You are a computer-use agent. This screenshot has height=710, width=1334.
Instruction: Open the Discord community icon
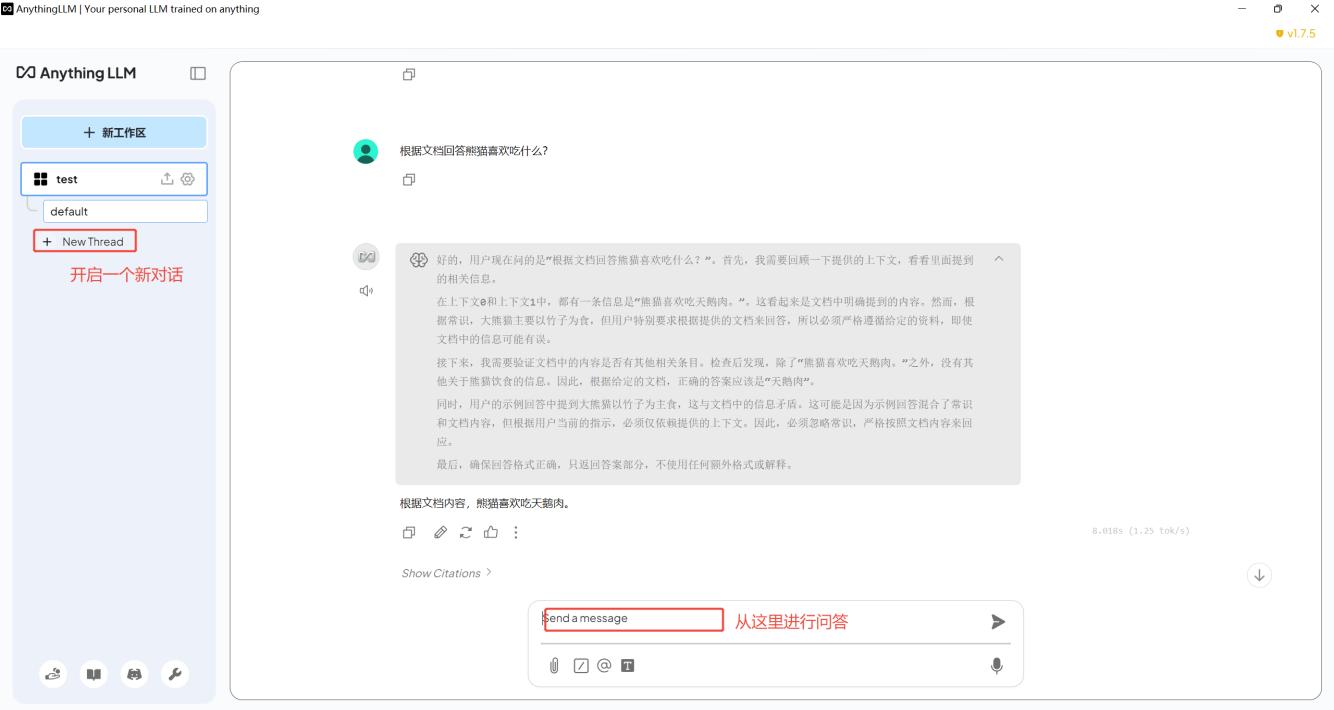pyautogui.click(x=131, y=674)
